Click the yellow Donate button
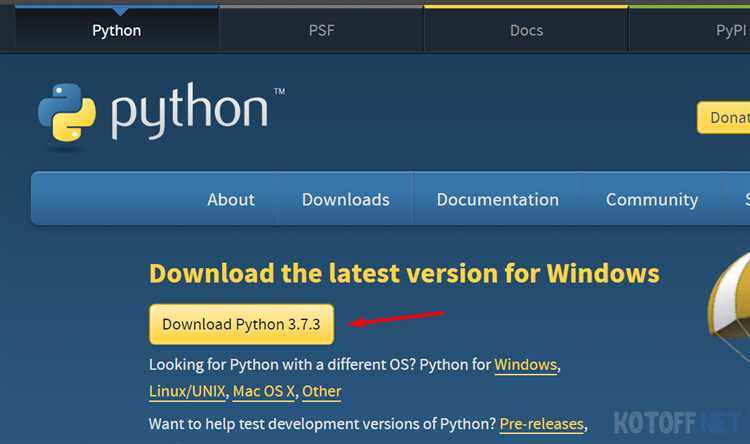This screenshot has height=444, width=750. pos(724,117)
